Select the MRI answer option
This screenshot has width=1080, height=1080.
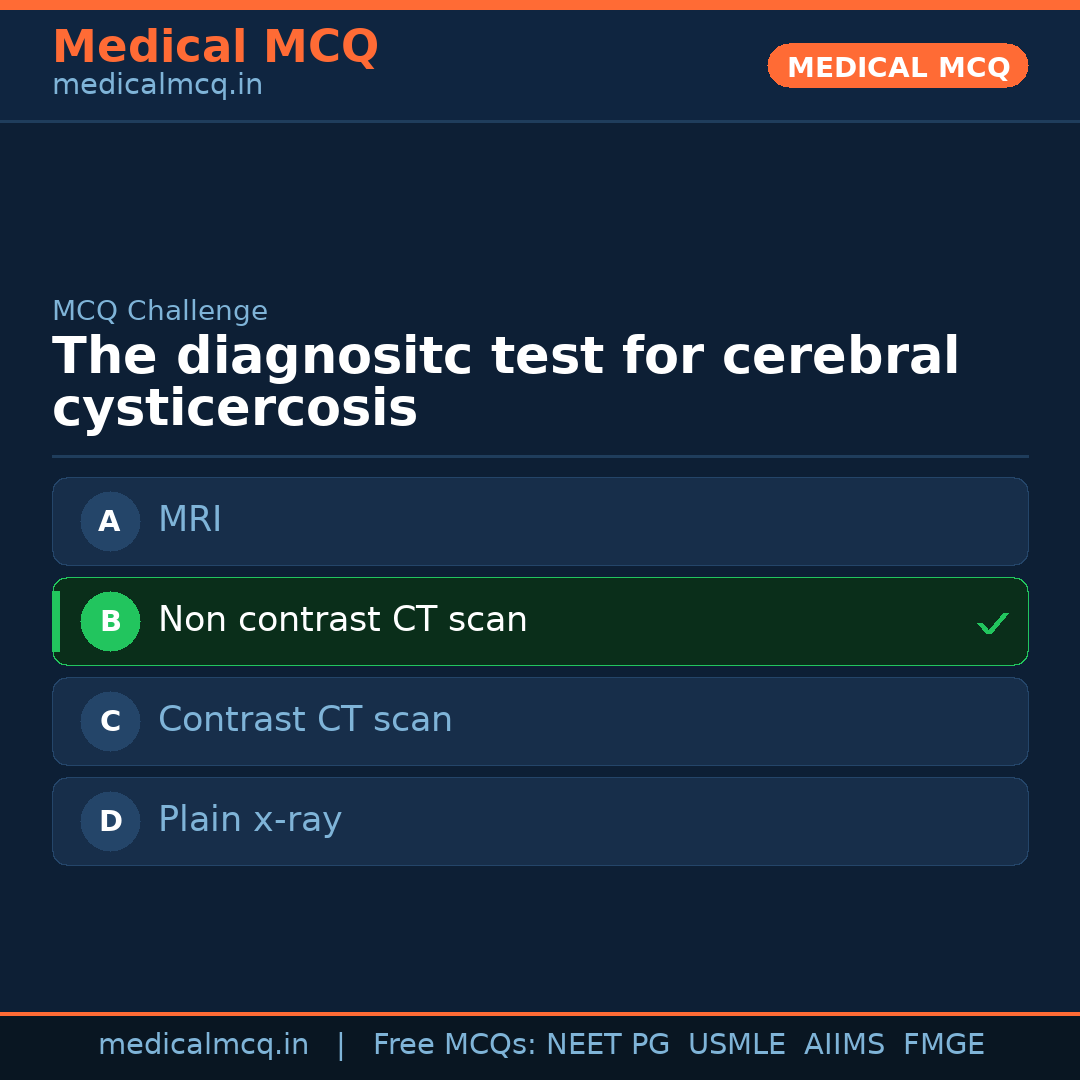pos(540,521)
